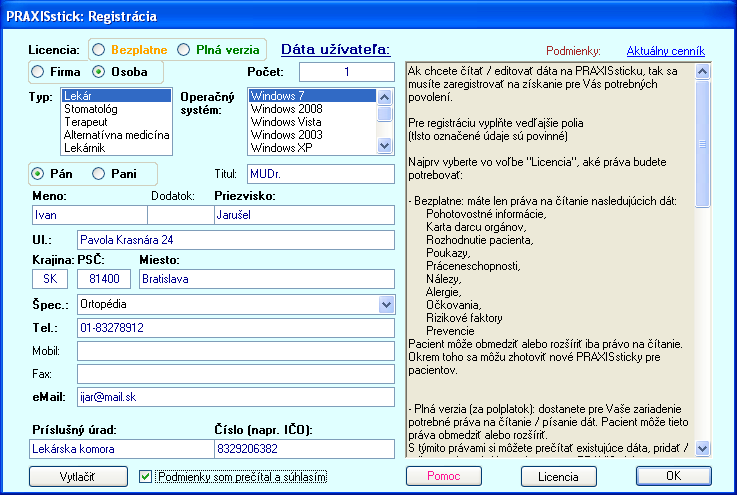The width and height of the screenshot is (737, 495).
Task: Select Windows XP operating system
Action: 313,148
